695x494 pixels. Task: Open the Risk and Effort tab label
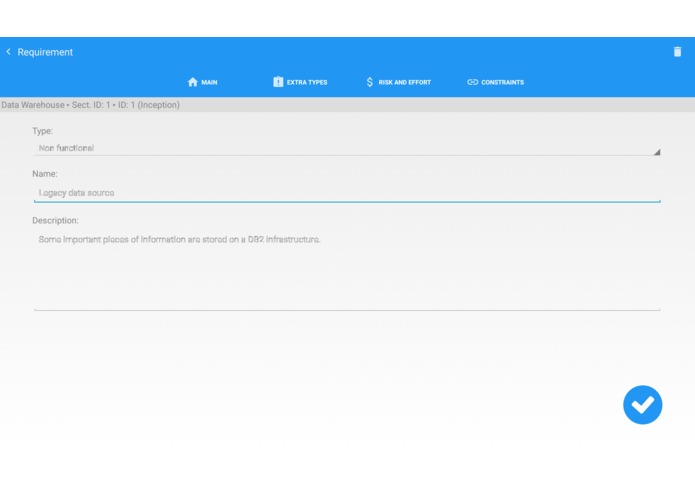404,82
